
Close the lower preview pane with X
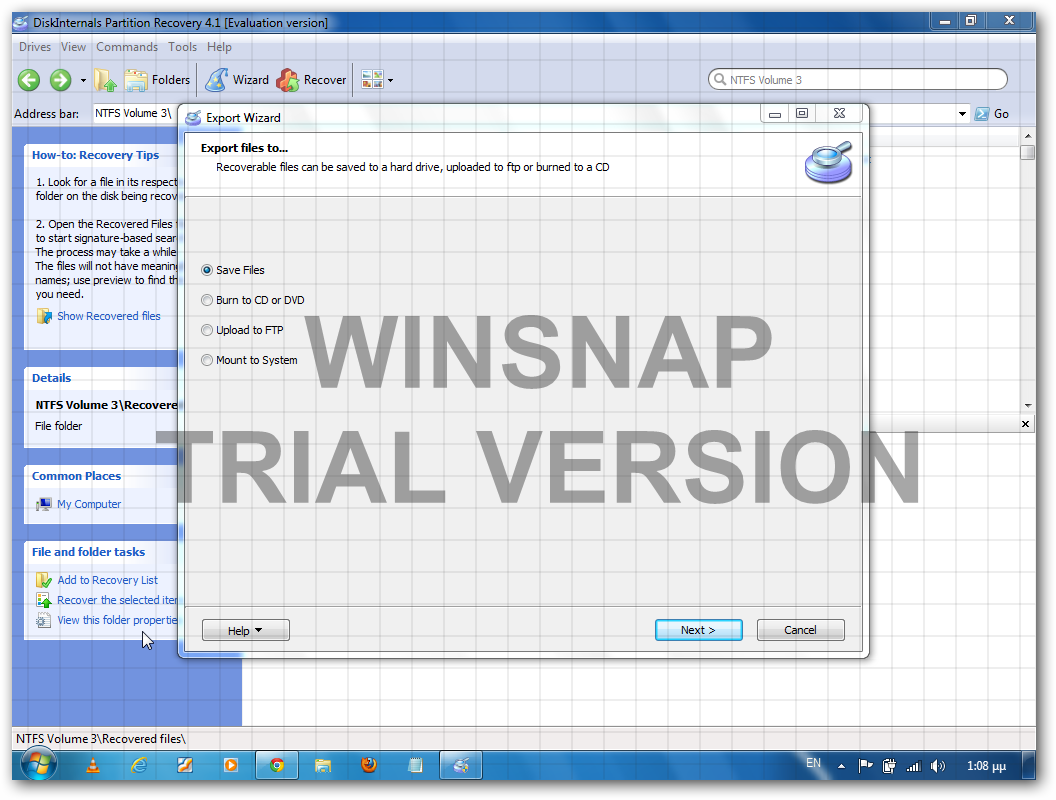click(1025, 424)
